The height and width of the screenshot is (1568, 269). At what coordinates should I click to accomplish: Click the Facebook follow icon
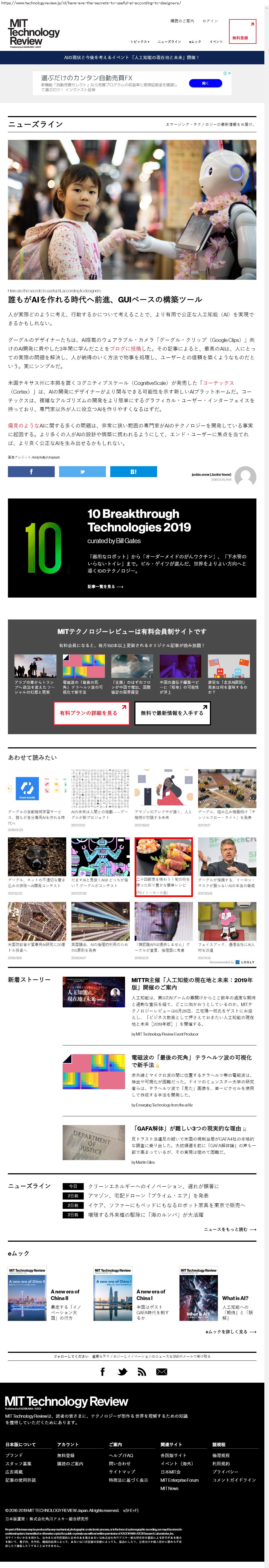click(x=102, y=1371)
